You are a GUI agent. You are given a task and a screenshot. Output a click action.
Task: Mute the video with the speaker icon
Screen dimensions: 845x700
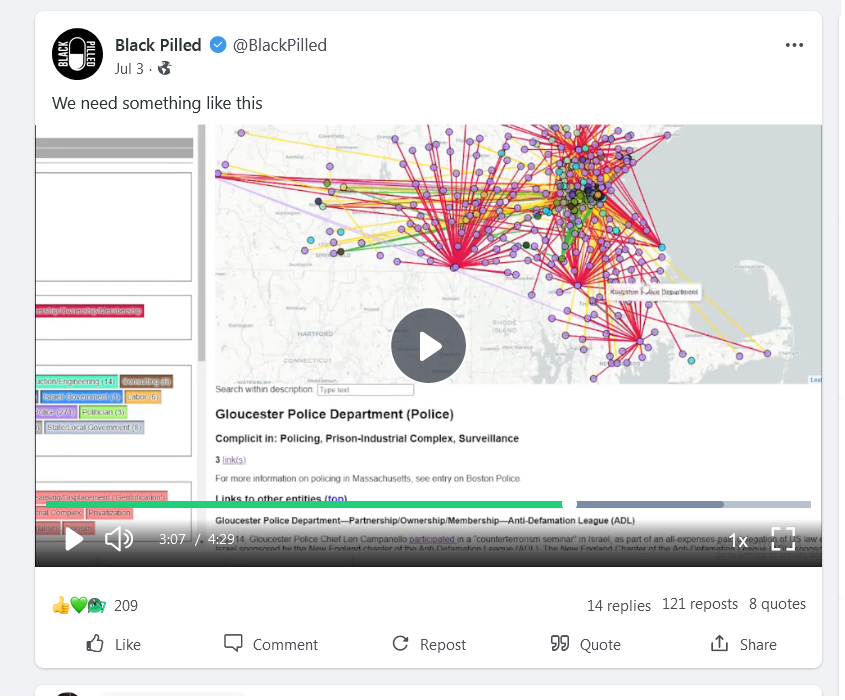tap(119, 539)
